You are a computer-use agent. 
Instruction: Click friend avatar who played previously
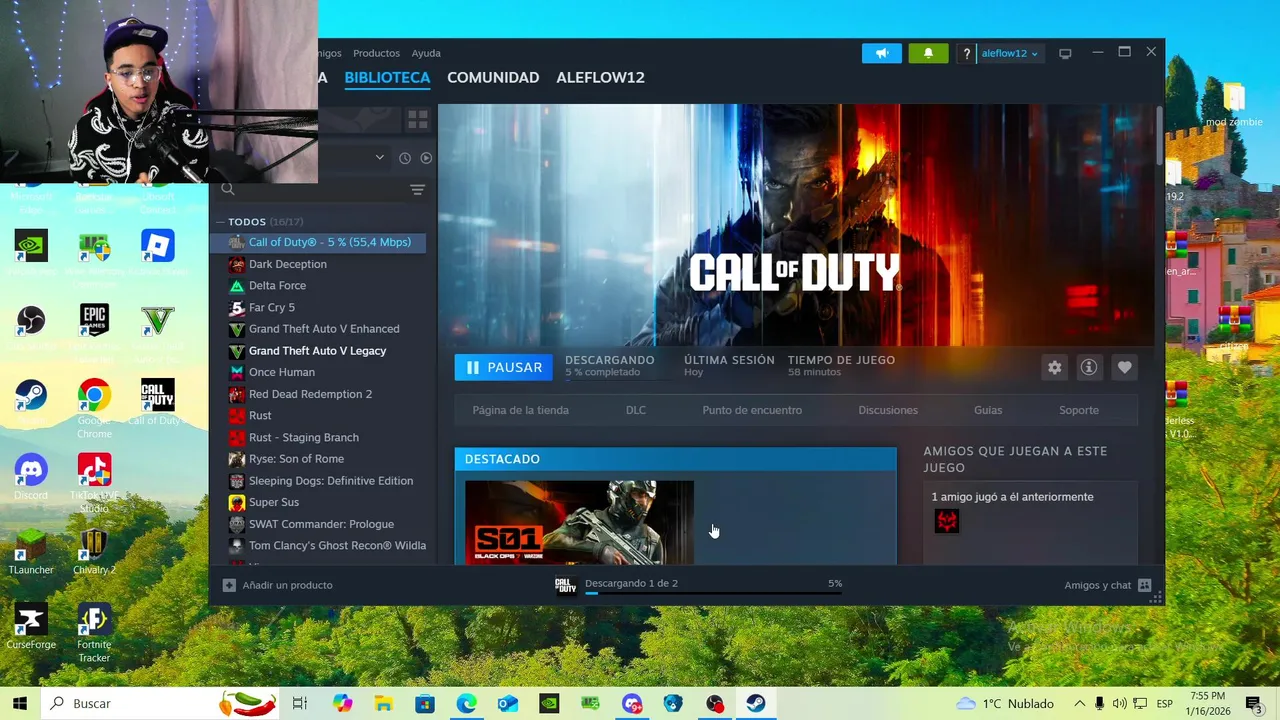tap(946, 521)
